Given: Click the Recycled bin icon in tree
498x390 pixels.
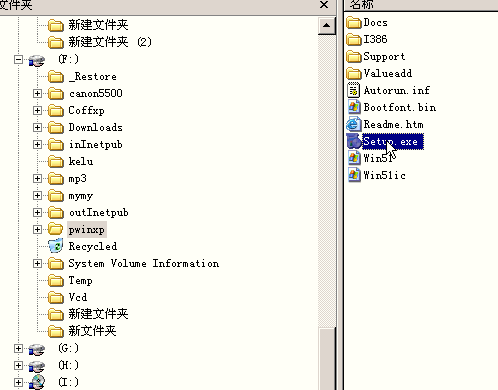Looking at the screenshot, I should 56,246.
